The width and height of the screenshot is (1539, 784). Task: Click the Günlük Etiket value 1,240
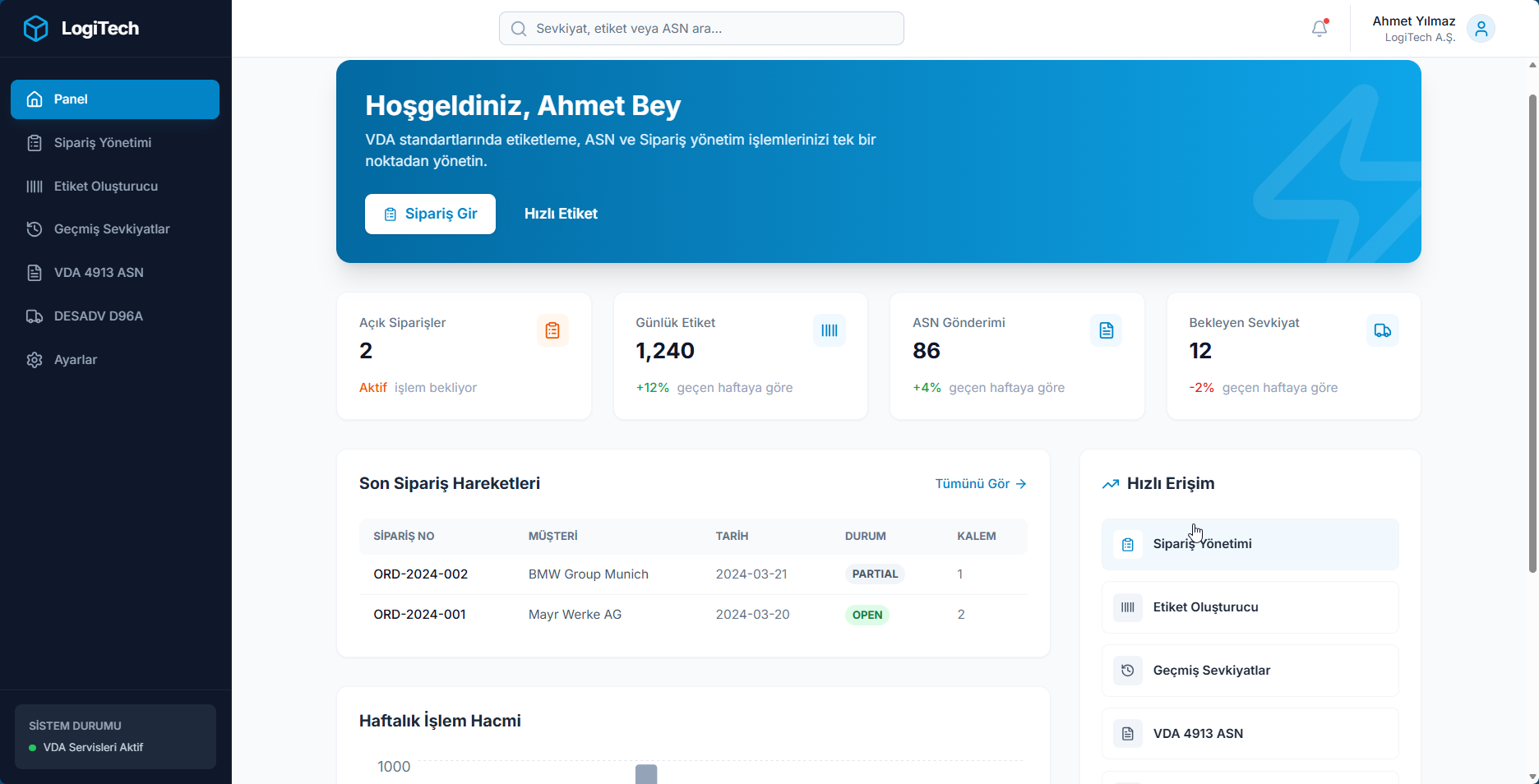[x=665, y=351]
